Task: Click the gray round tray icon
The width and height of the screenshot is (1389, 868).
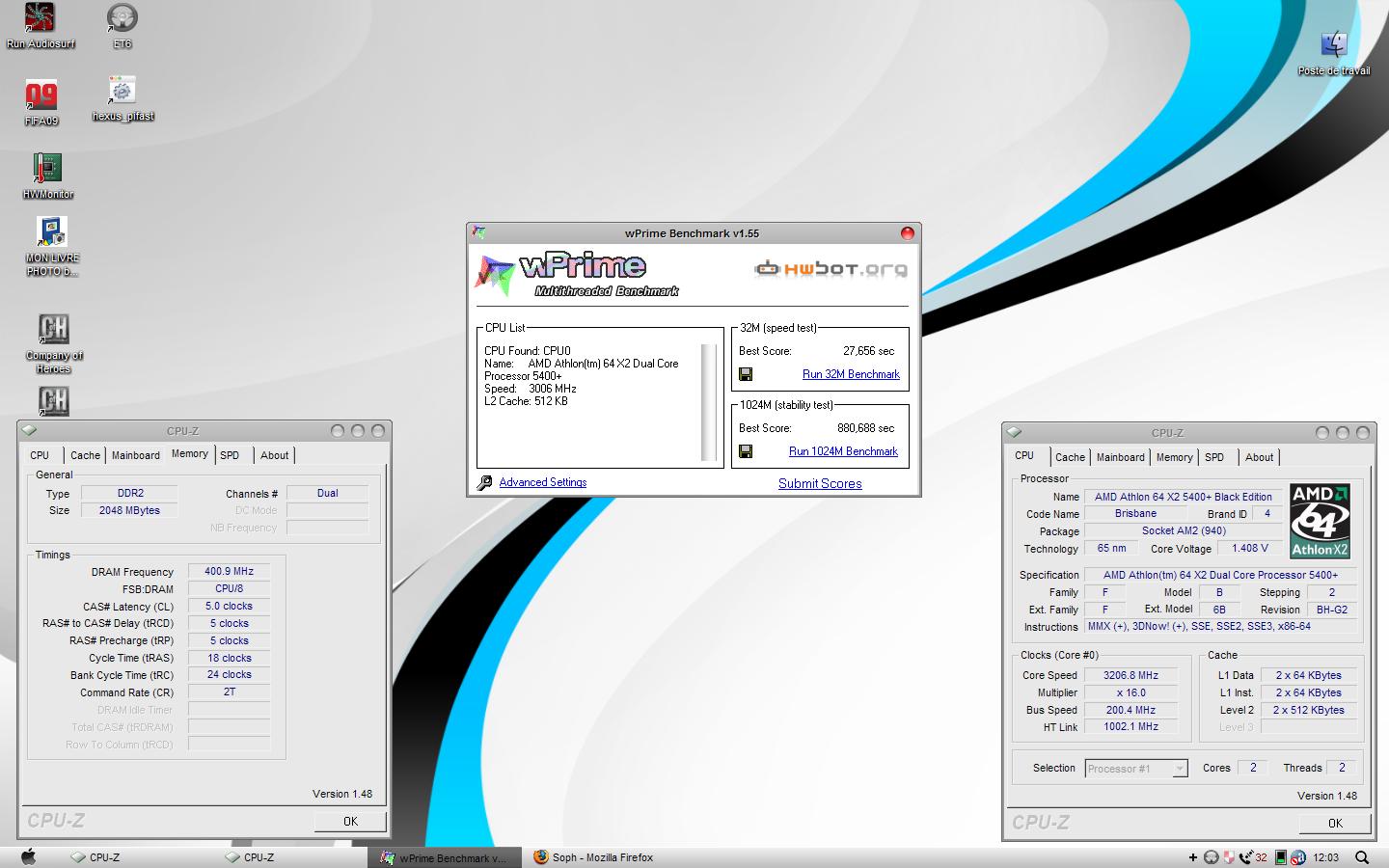Action: pyautogui.click(x=1212, y=856)
